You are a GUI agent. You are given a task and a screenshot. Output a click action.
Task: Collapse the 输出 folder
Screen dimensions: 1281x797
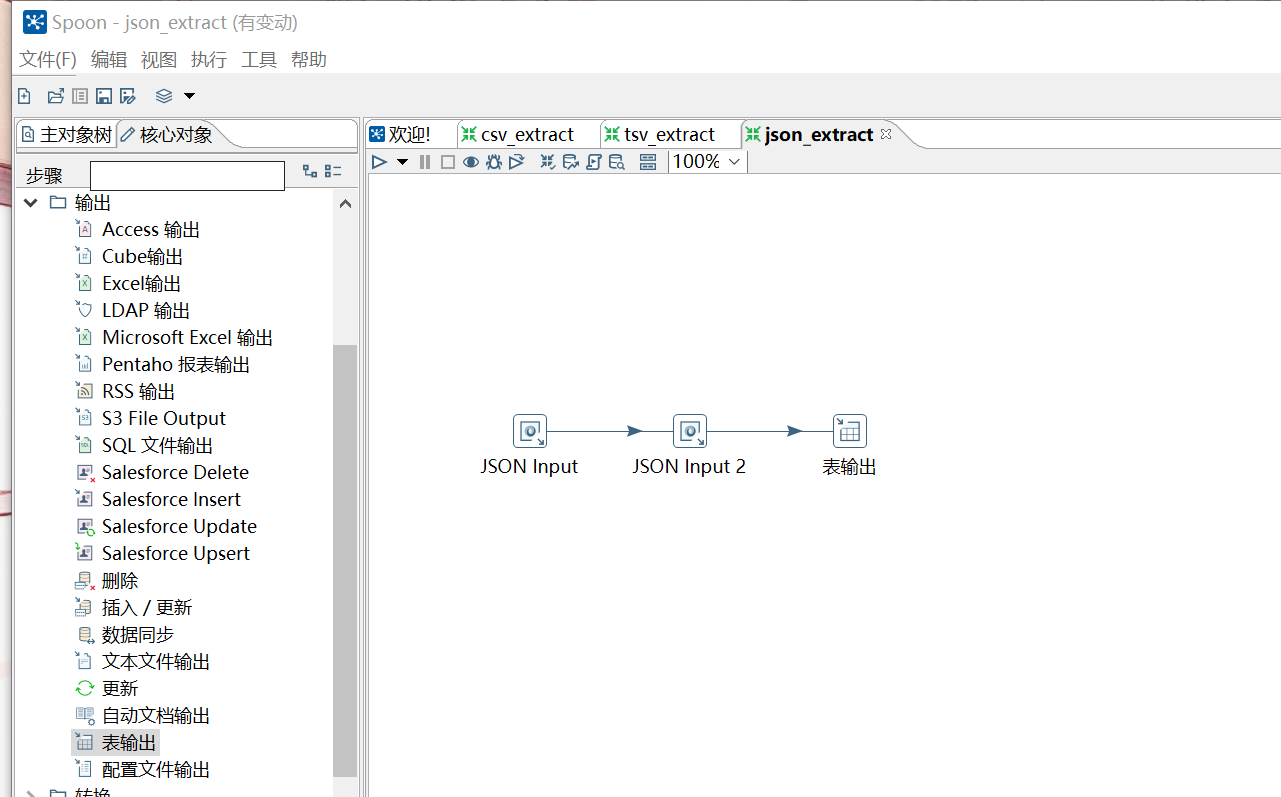tap(30, 203)
